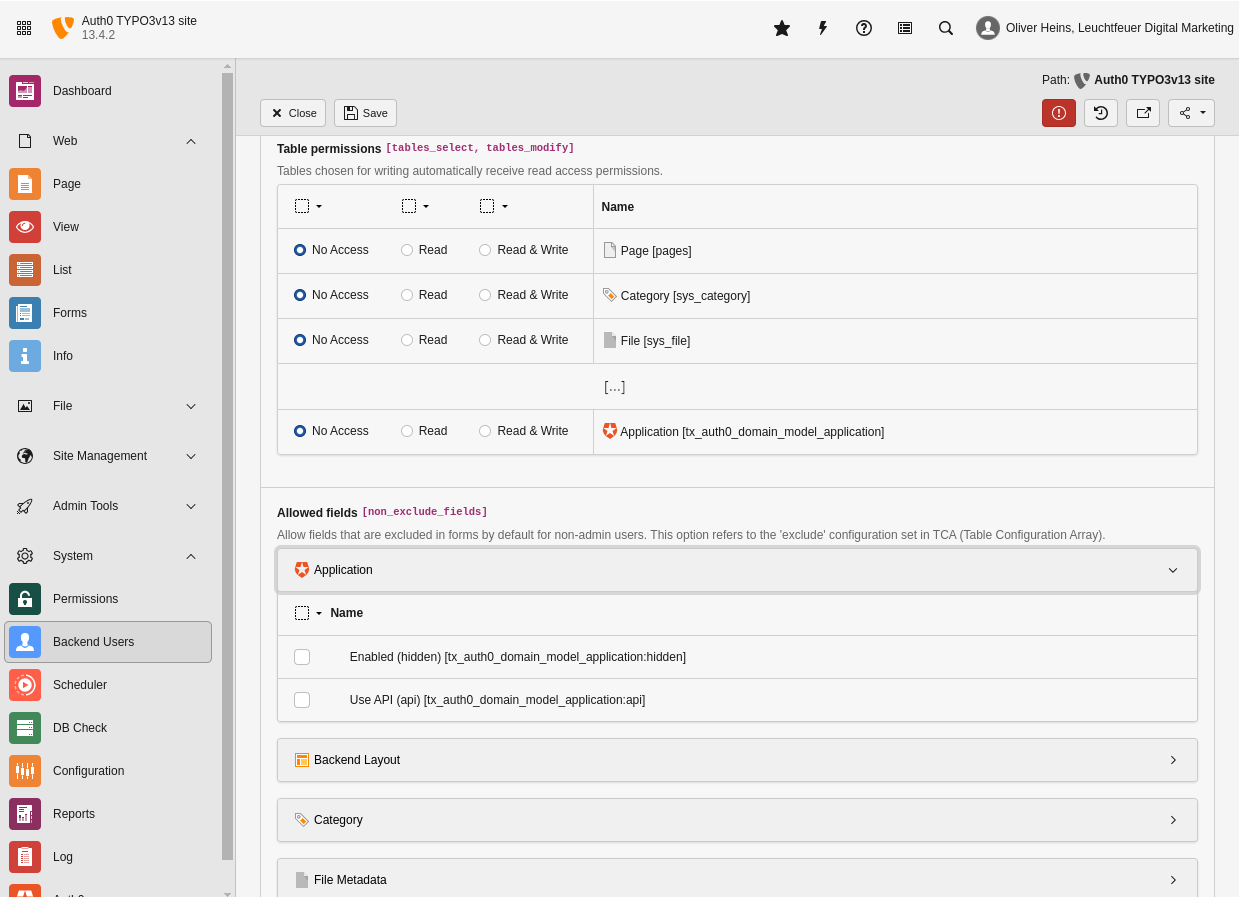Select Read & Write for Application table
The width and height of the screenshot is (1240, 897).
(x=485, y=431)
